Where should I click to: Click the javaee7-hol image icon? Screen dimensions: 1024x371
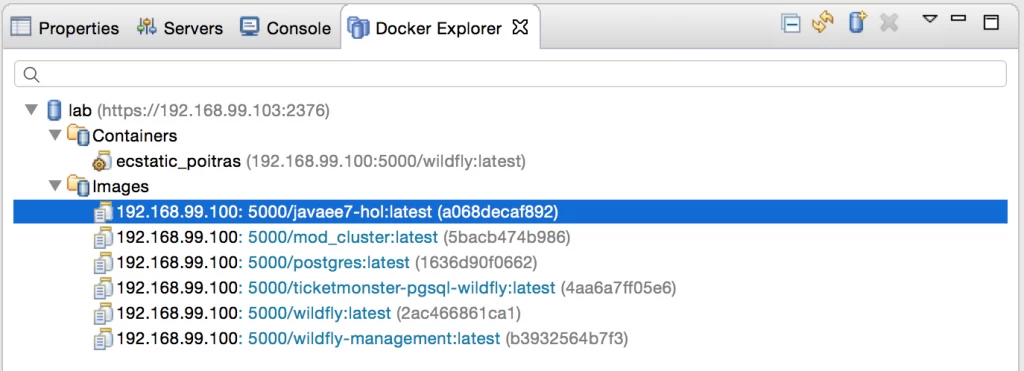[x=103, y=212]
